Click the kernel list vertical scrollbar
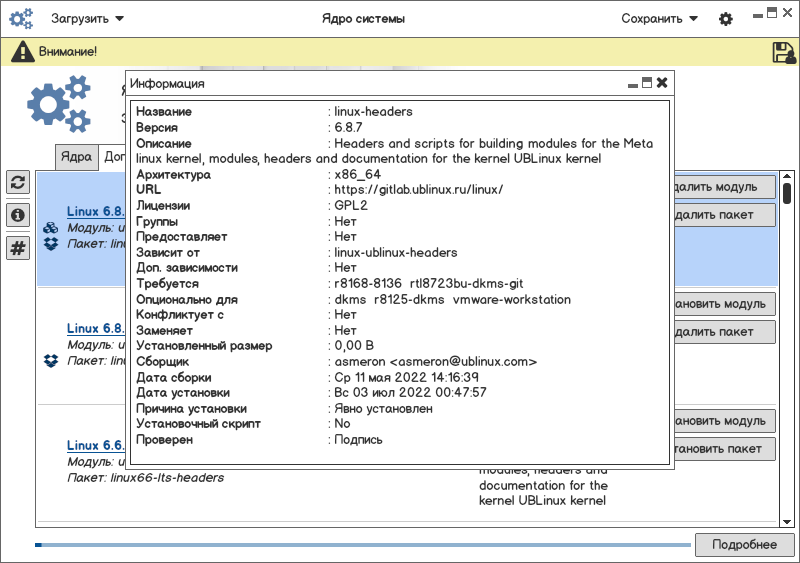This screenshot has width=800, height=563. click(x=787, y=194)
